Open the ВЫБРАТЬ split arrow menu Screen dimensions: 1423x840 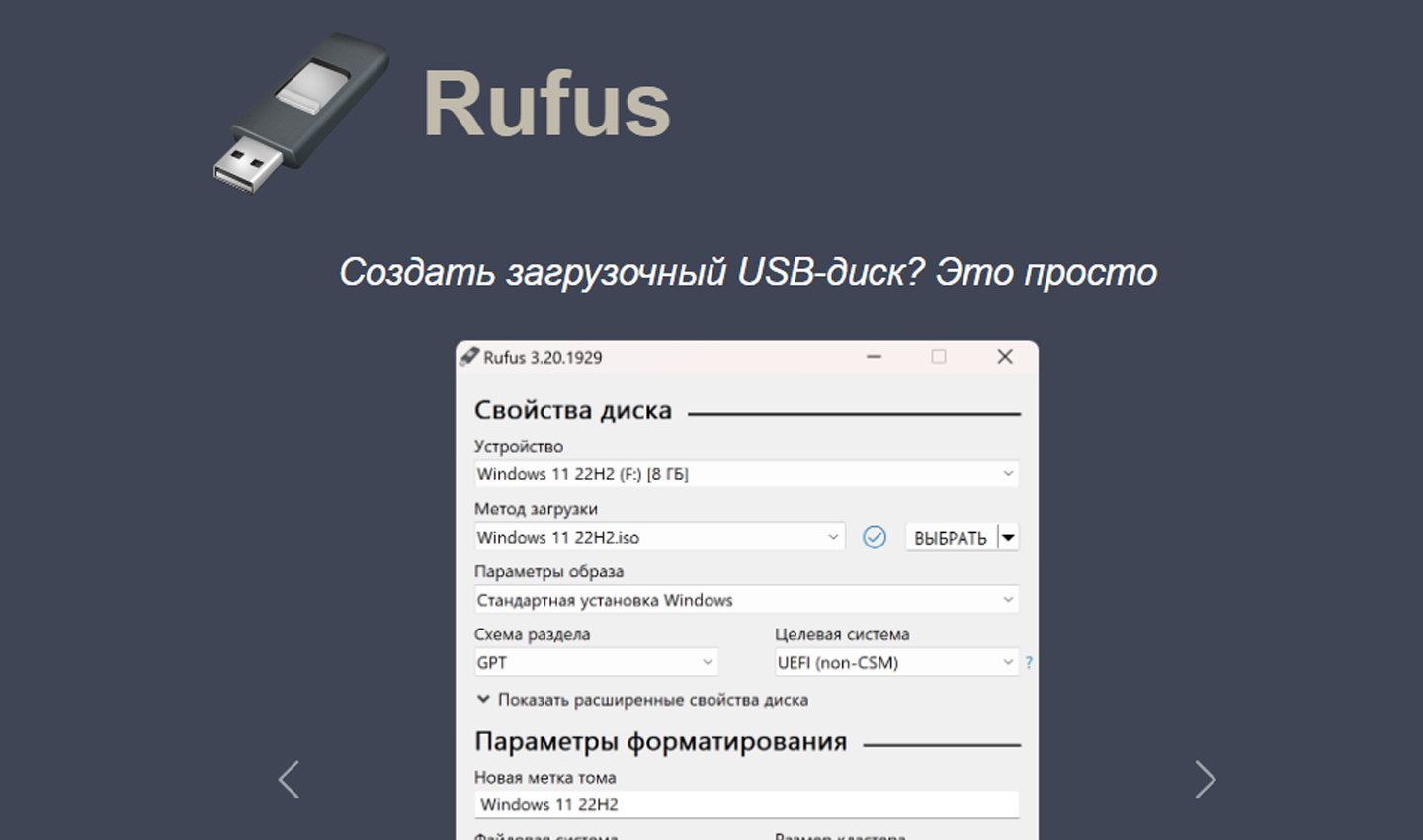pos(1008,538)
